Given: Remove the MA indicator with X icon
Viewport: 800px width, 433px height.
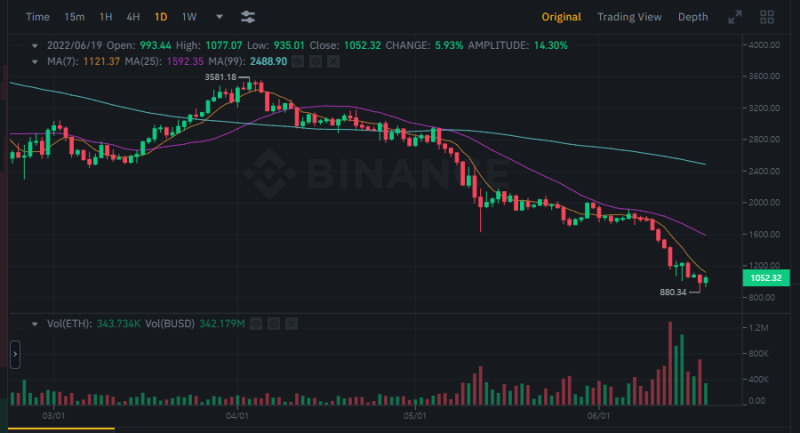Looking at the screenshot, I should [x=333, y=62].
